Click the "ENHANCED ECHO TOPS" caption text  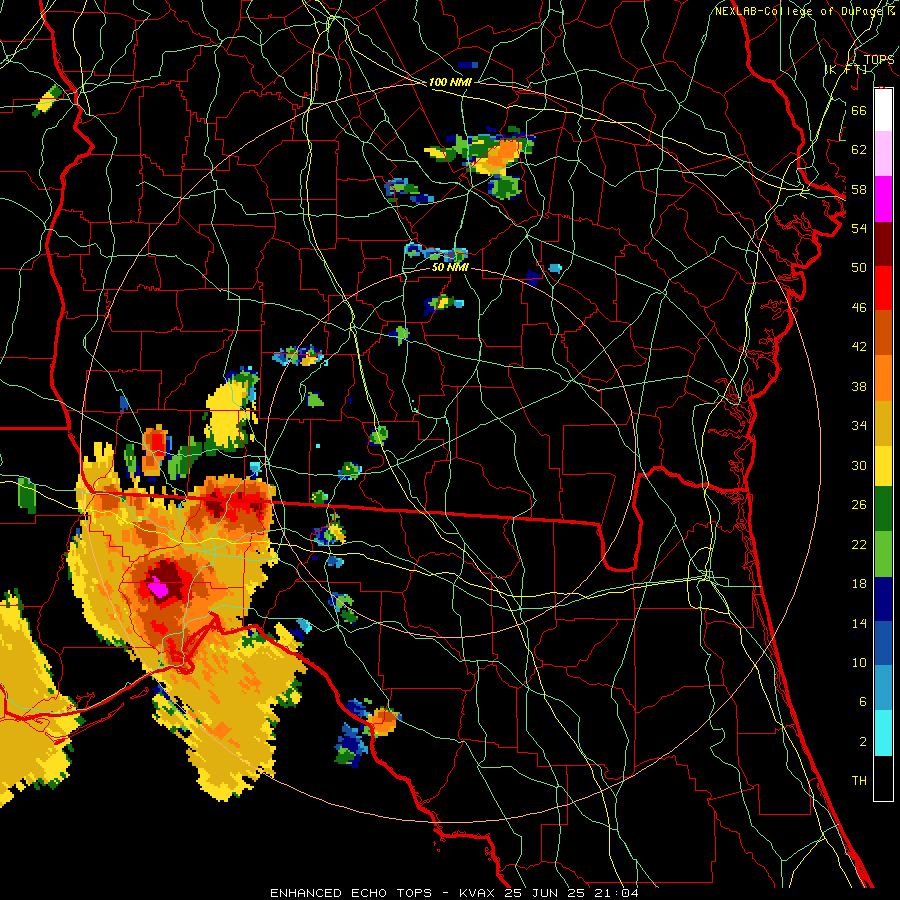[x=351, y=893]
